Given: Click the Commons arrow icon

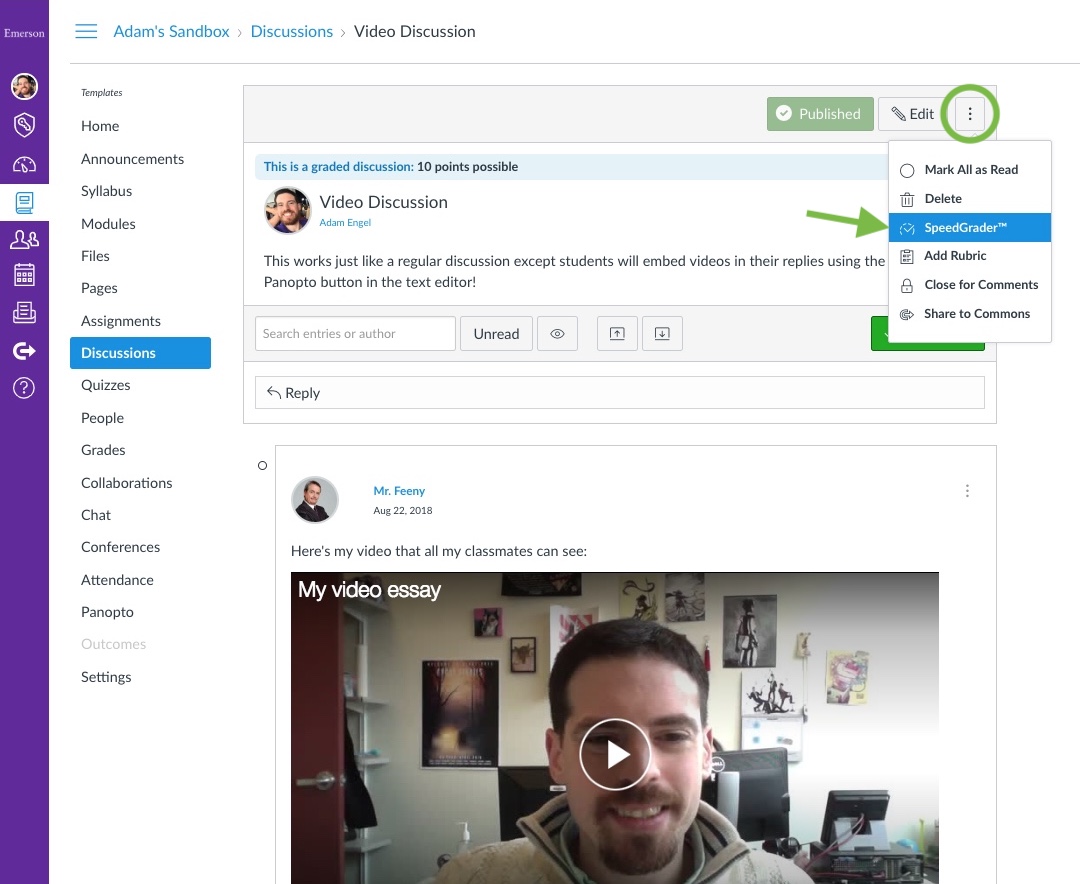Looking at the screenshot, I should (24, 351).
